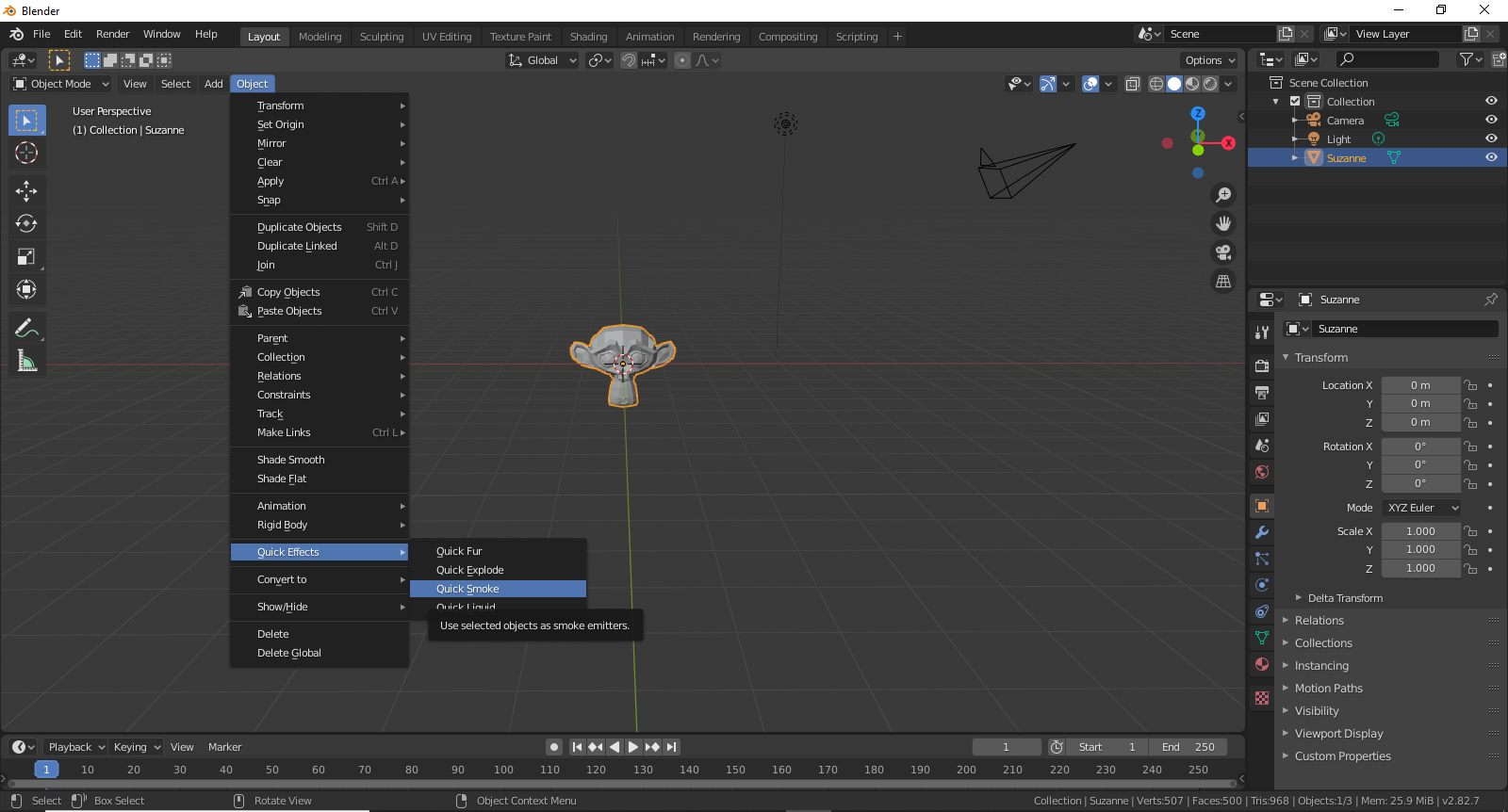This screenshot has height=812, width=1508.
Task: Play the animation in reverse
Action: [x=615, y=747]
